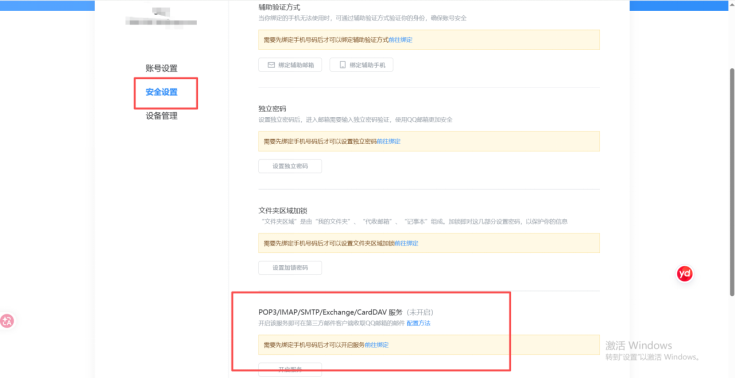This screenshot has width=735, height=378.
Task: Click 前往绑定 in the 辅助验证方式 notice
Action: pyautogui.click(x=401, y=40)
